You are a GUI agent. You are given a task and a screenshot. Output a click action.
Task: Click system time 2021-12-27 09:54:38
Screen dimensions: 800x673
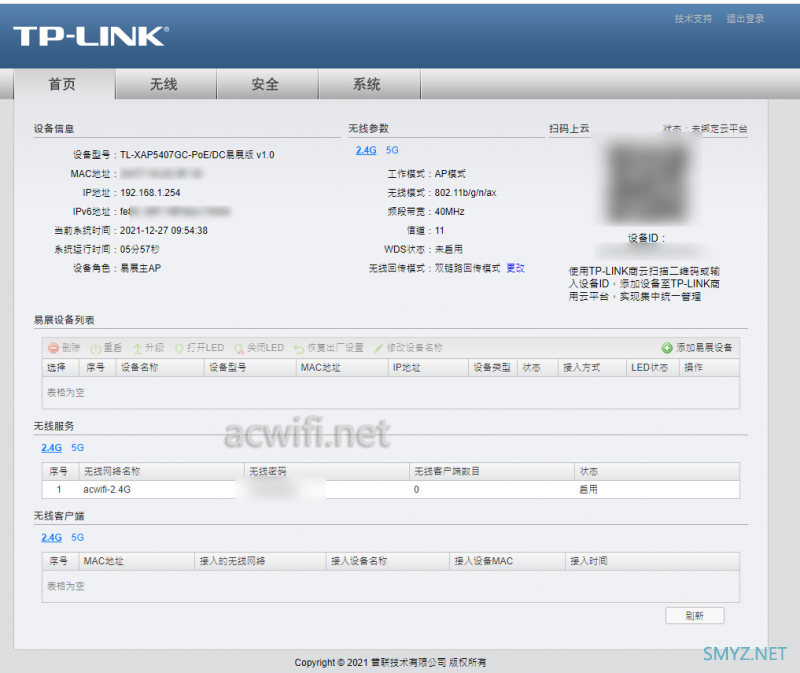(x=164, y=231)
